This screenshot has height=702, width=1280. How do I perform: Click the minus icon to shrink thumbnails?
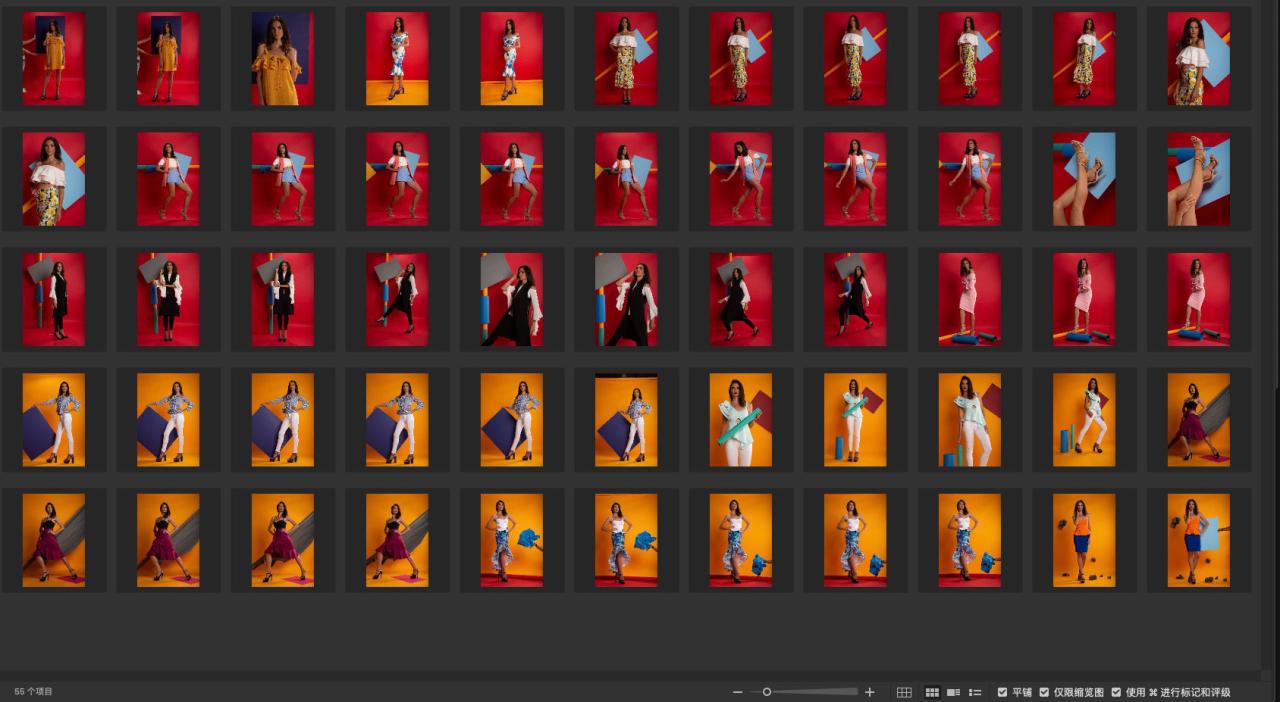click(x=738, y=692)
